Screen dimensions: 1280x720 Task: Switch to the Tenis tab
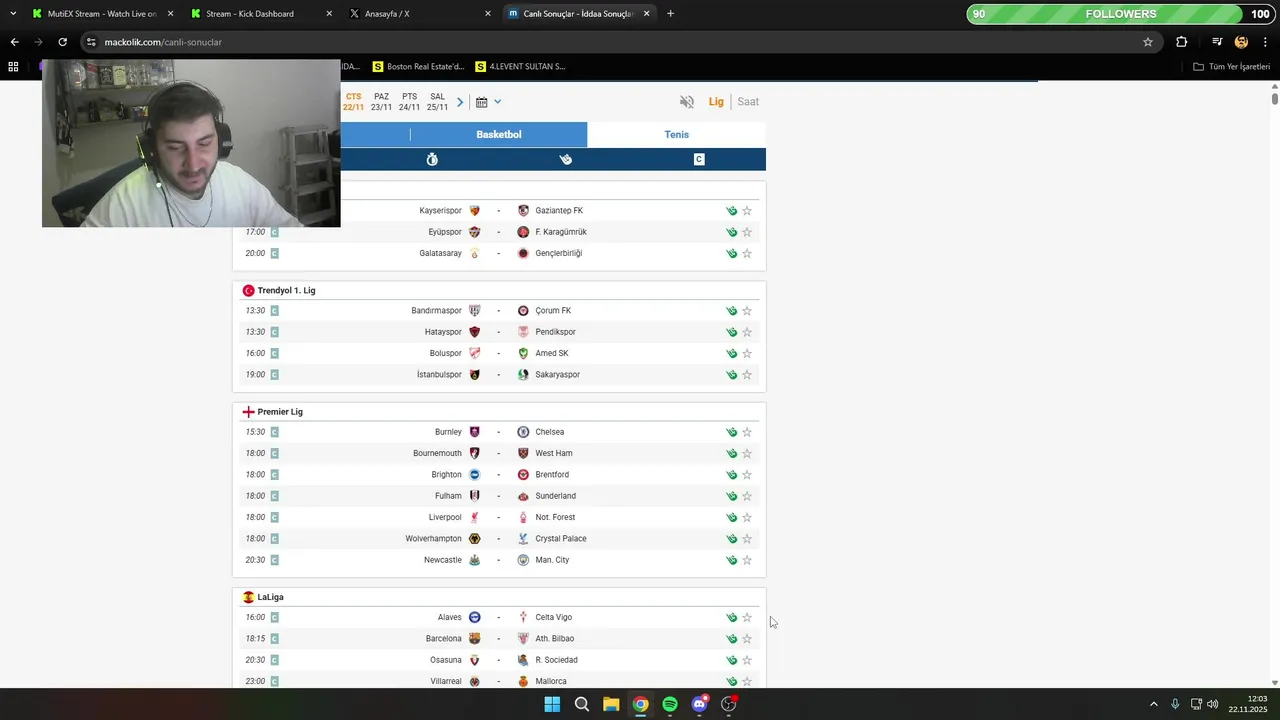coord(677,135)
